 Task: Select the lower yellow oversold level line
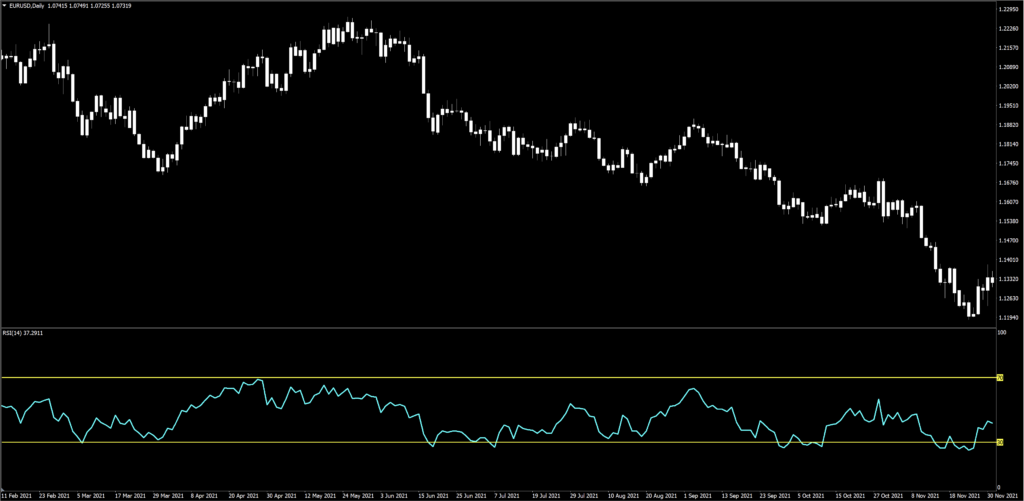[500, 442]
